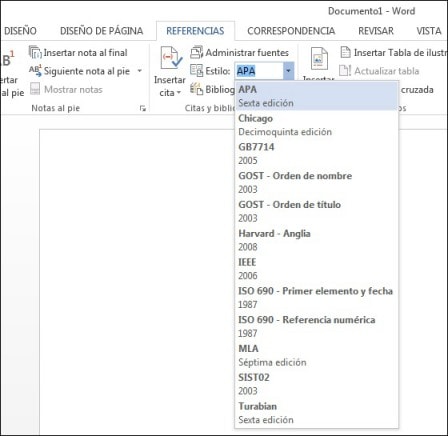Expand Siguiente nota al pie arrow
This screenshot has height=436, width=448.
[140, 71]
